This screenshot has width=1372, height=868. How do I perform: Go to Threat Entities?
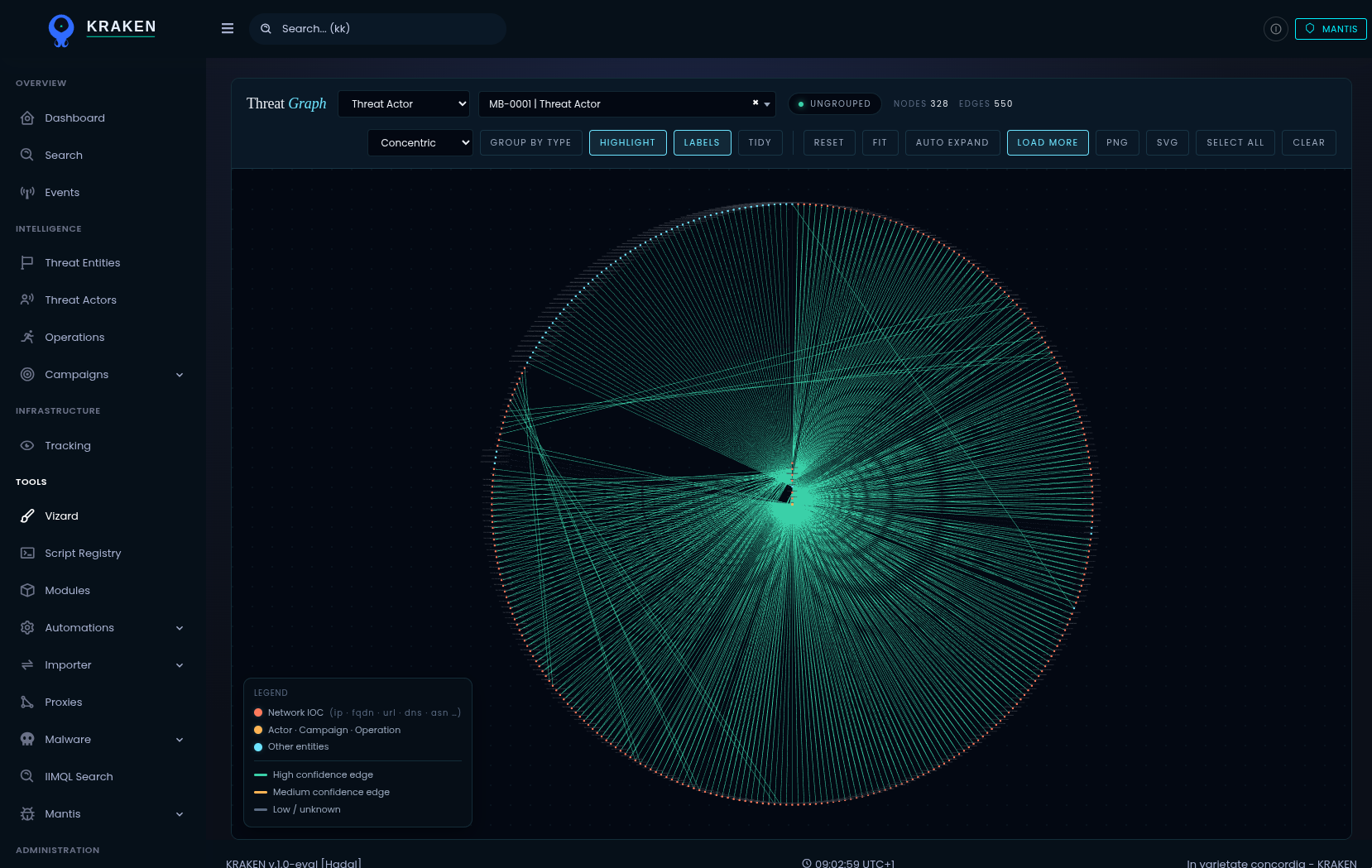(x=83, y=263)
